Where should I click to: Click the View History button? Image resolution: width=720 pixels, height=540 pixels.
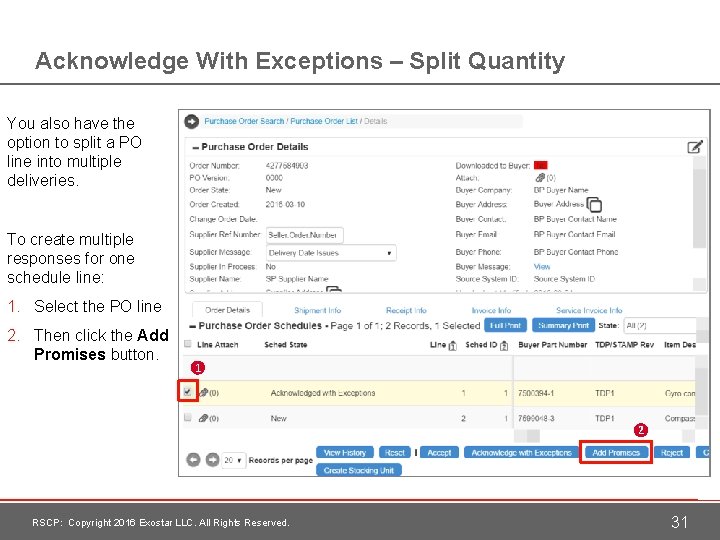click(x=345, y=453)
